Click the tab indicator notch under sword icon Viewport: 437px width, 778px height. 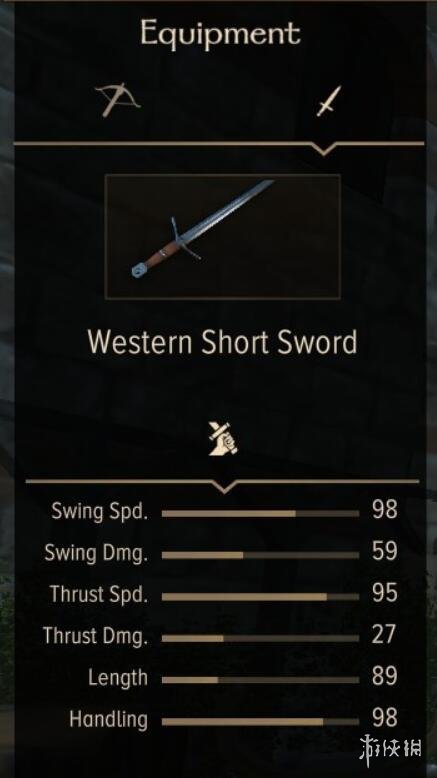coord(324,148)
